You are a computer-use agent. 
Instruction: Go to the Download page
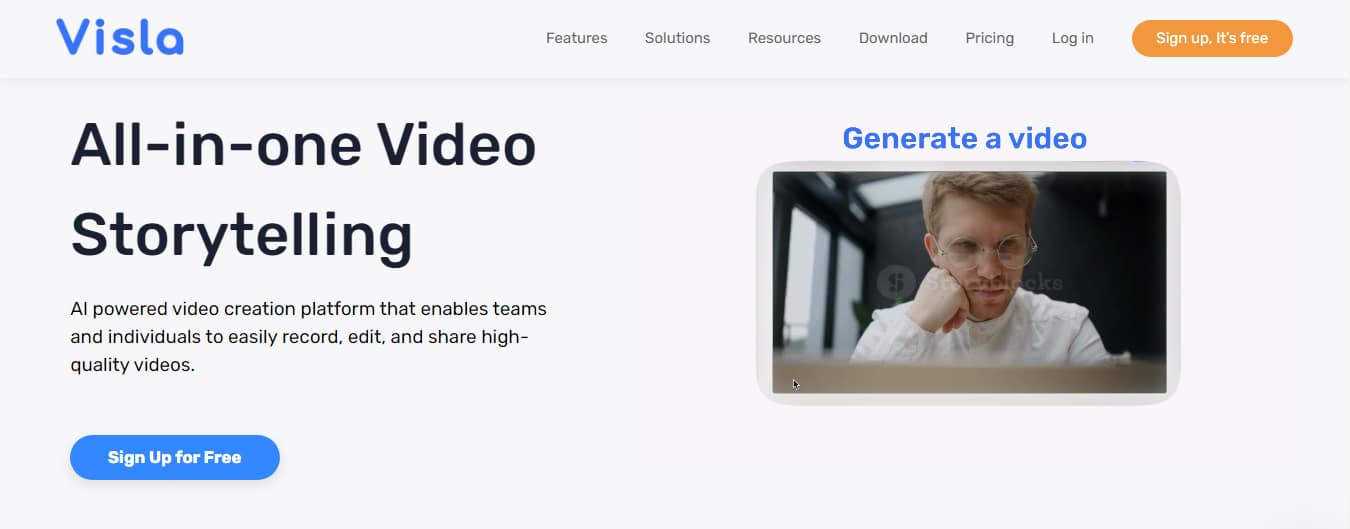tap(893, 38)
